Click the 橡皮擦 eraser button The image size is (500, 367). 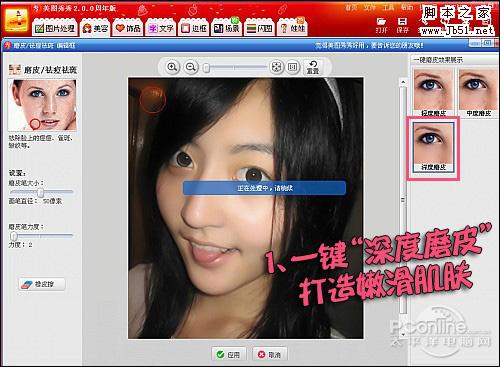[42, 284]
